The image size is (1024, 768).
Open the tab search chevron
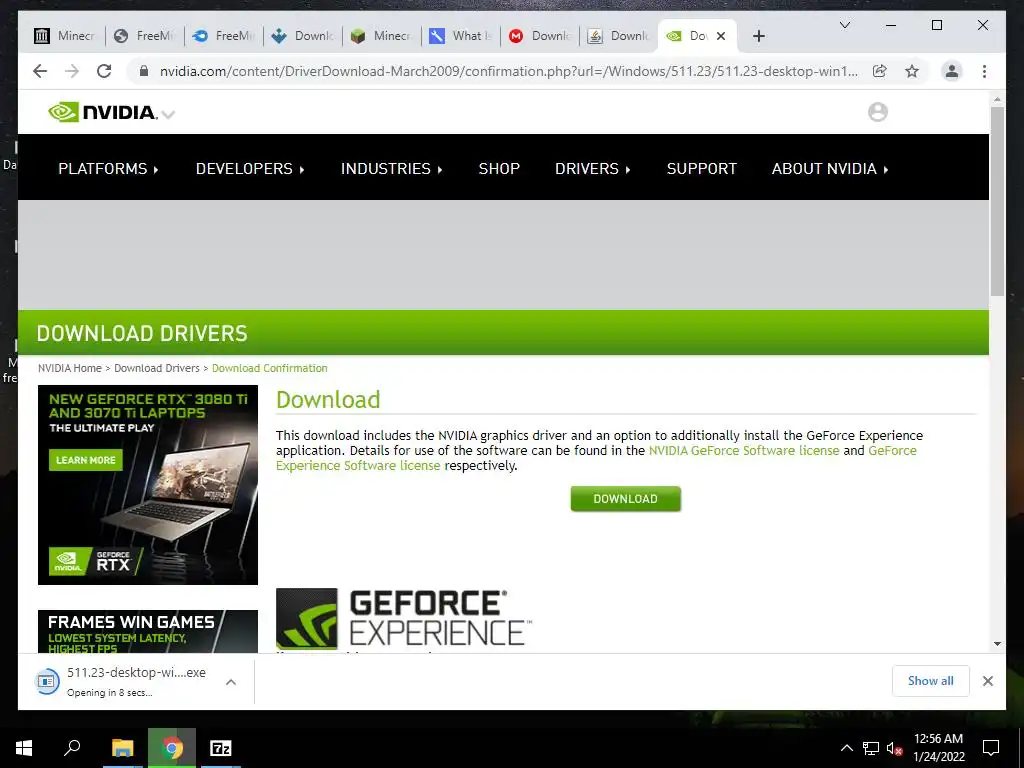(x=844, y=25)
